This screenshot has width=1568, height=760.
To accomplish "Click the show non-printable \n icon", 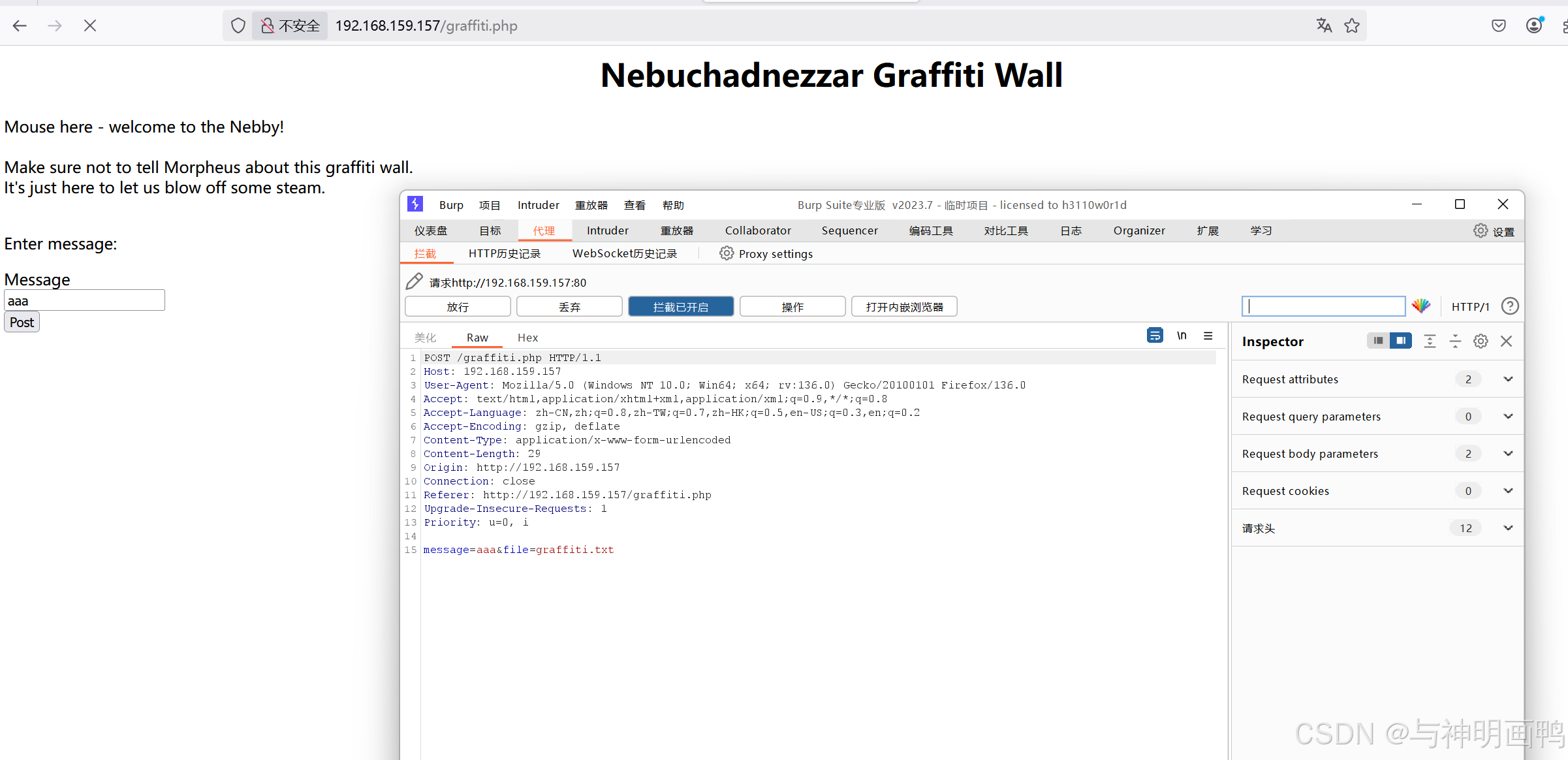I will pyautogui.click(x=1182, y=336).
